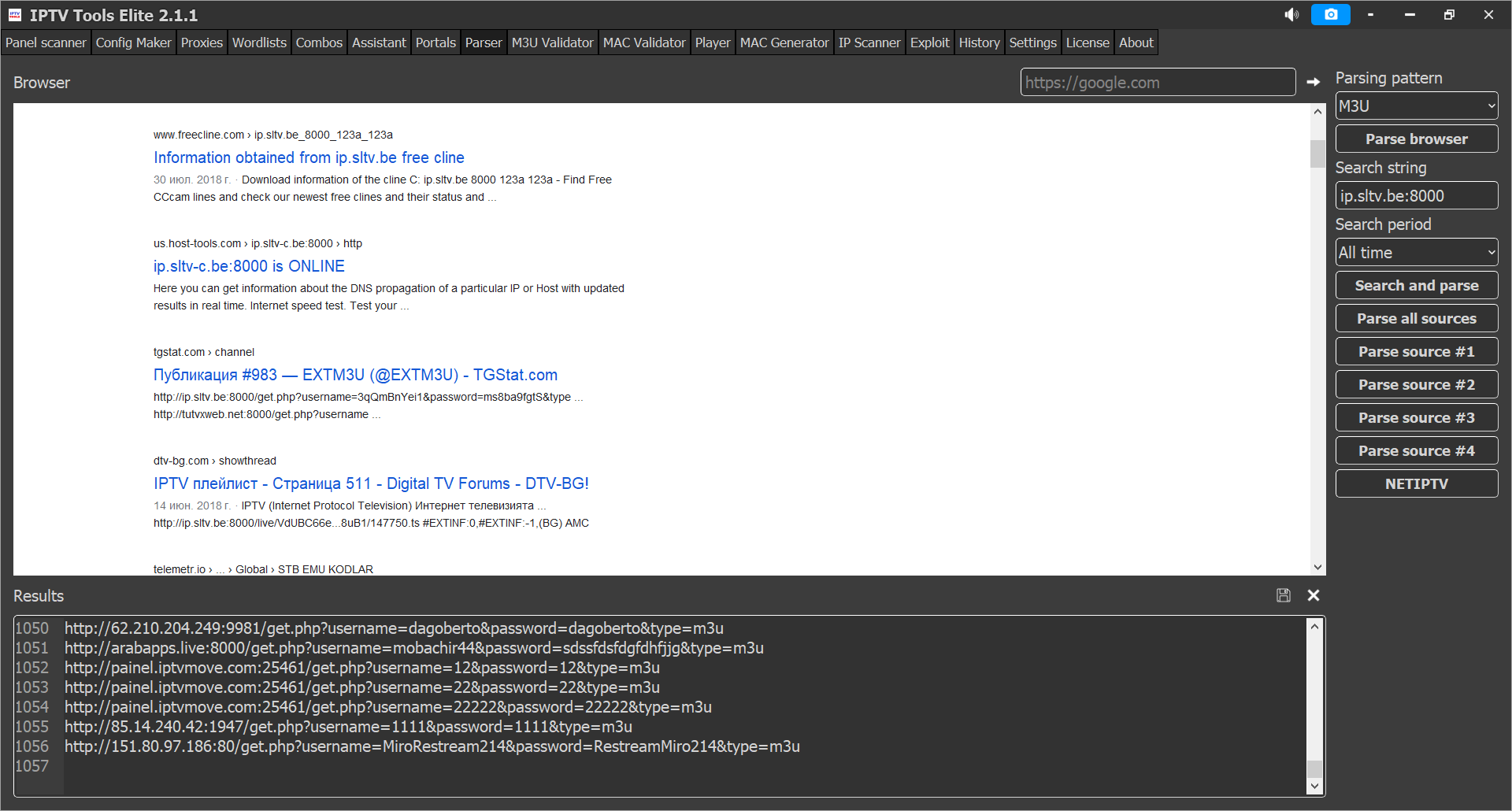Switch to the Exploit tab
Screen dimensions: 1512x811
pos(930,43)
